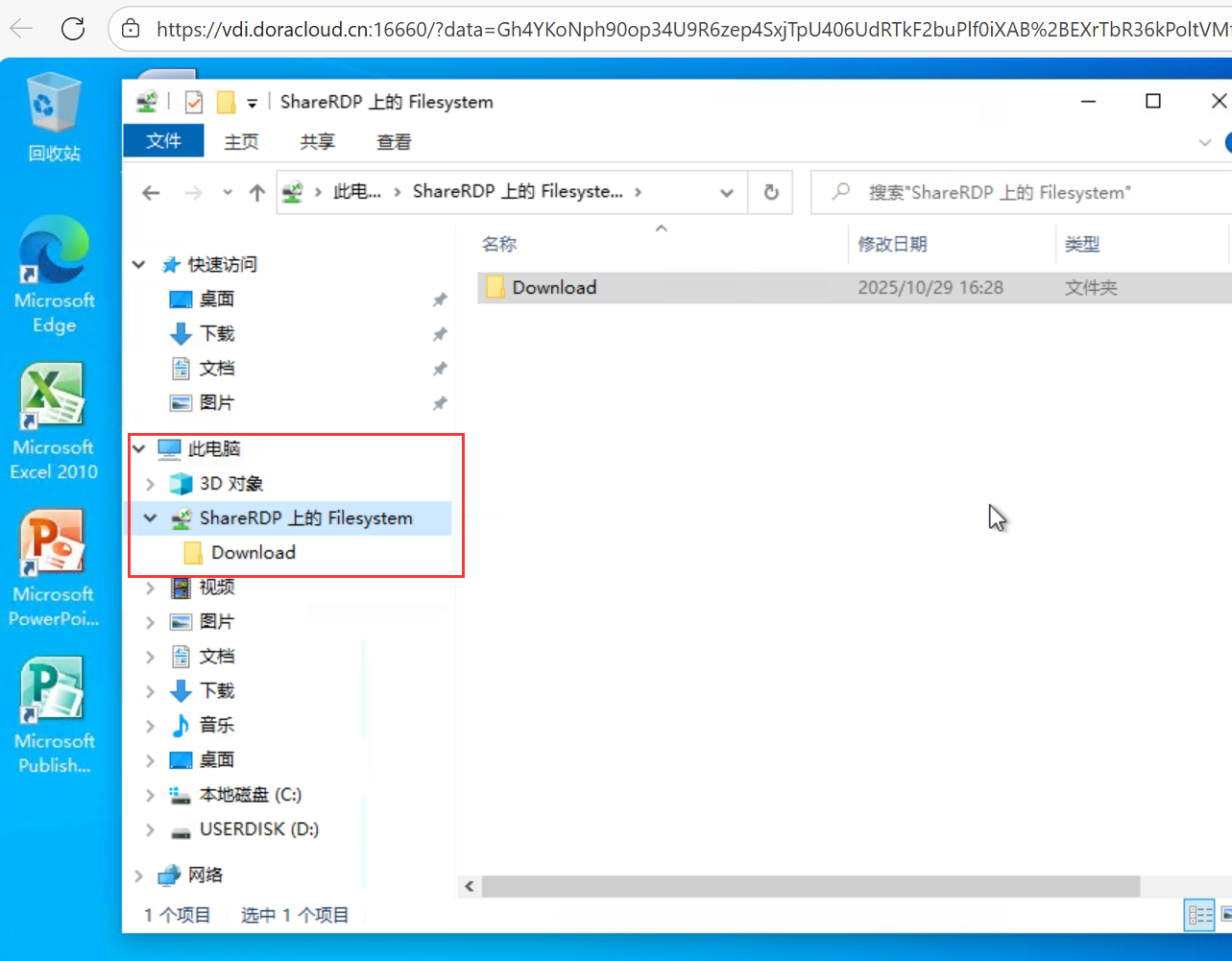This screenshot has height=961, width=1232.
Task: Switch to details view layout
Action: 1200,915
